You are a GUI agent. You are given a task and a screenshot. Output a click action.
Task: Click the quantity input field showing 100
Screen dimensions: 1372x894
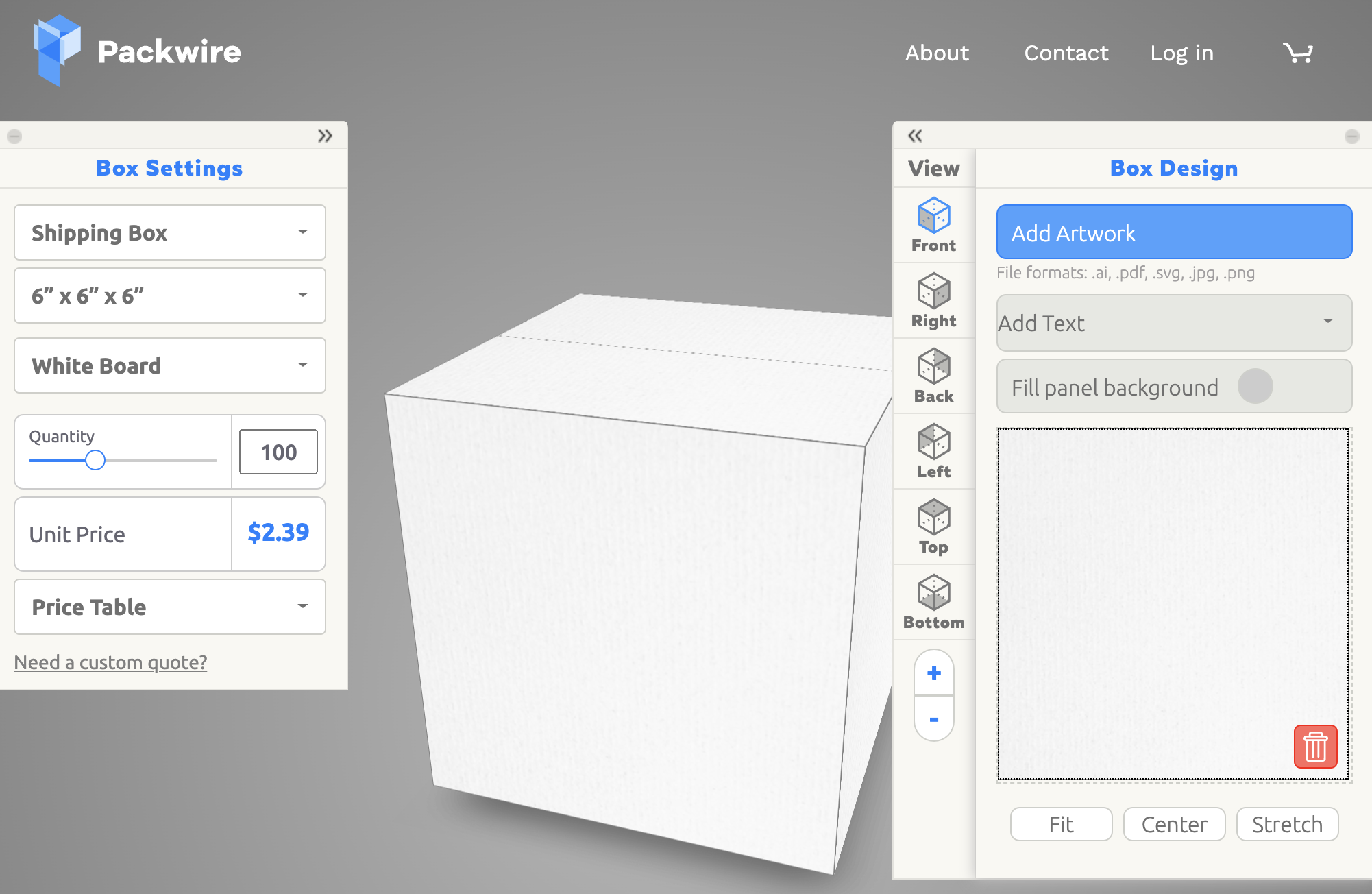(278, 452)
